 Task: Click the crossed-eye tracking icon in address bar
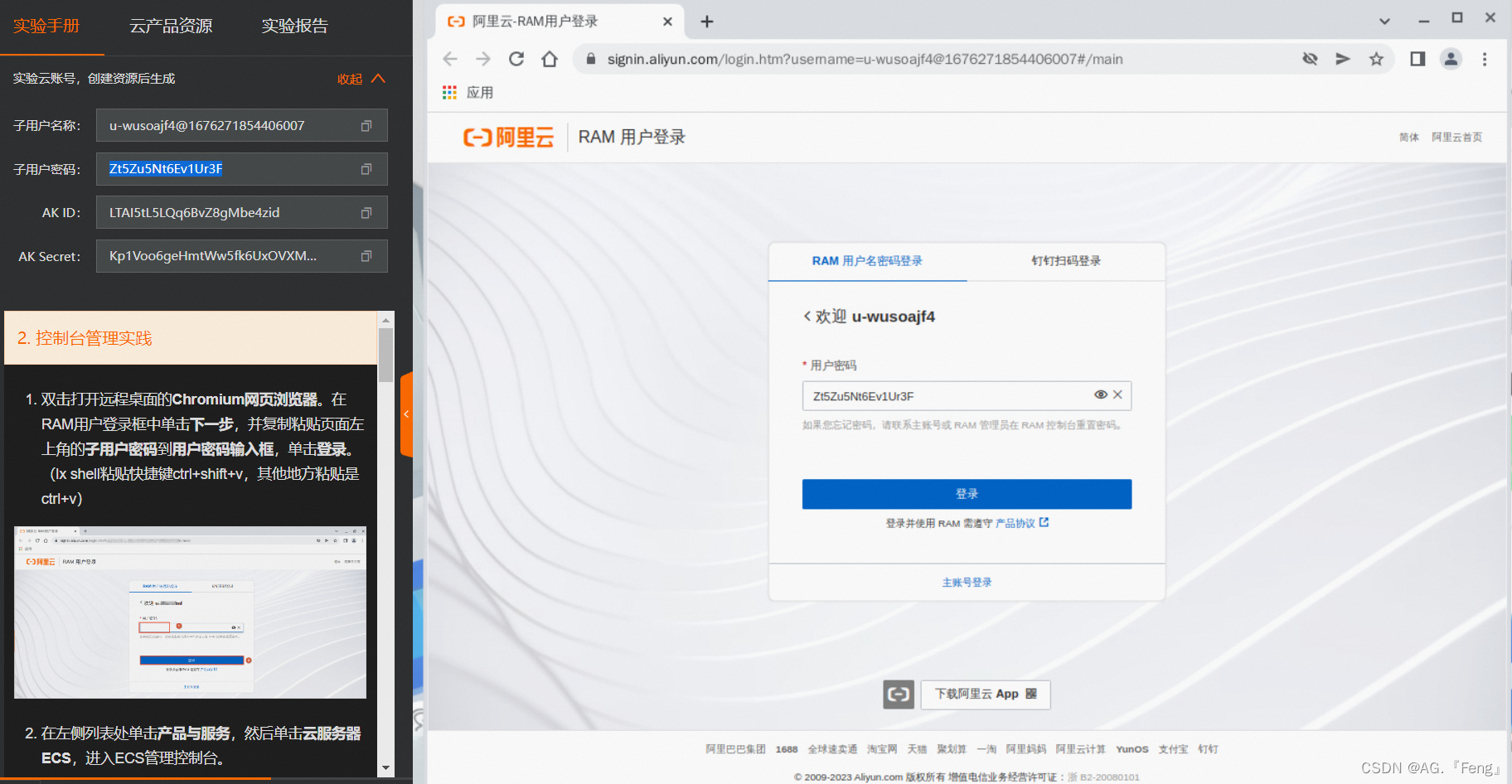(1310, 59)
